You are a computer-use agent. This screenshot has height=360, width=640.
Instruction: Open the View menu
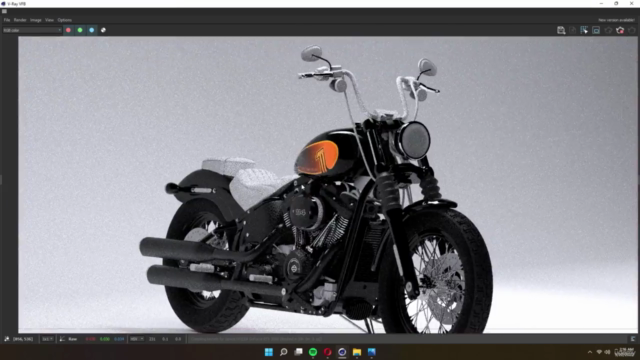pyautogui.click(x=49, y=20)
